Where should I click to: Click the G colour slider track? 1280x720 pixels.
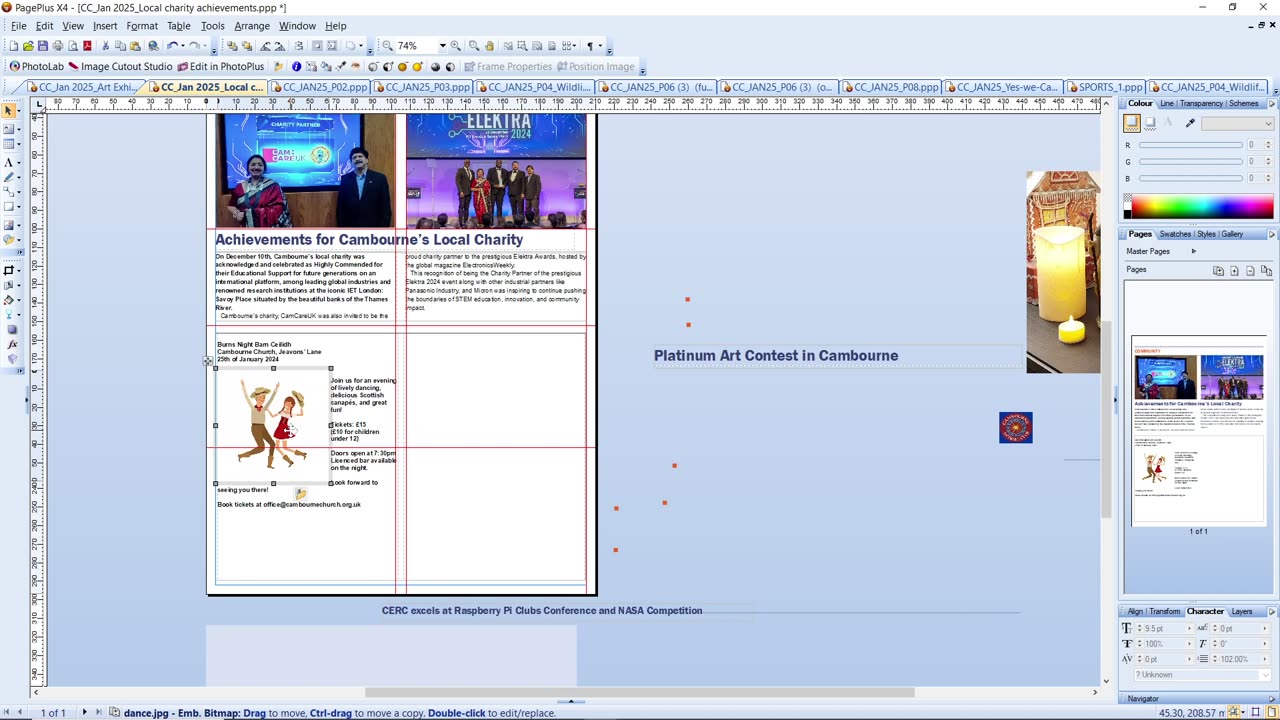click(1190, 162)
